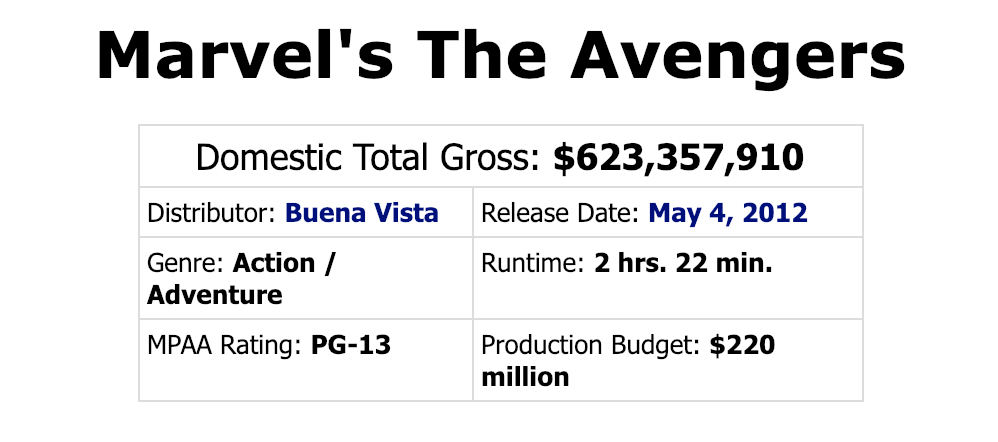Select the word Action in the genre cell
This screenshot has height=442, width=998.
pyautogui.click(x=273, y=264)
